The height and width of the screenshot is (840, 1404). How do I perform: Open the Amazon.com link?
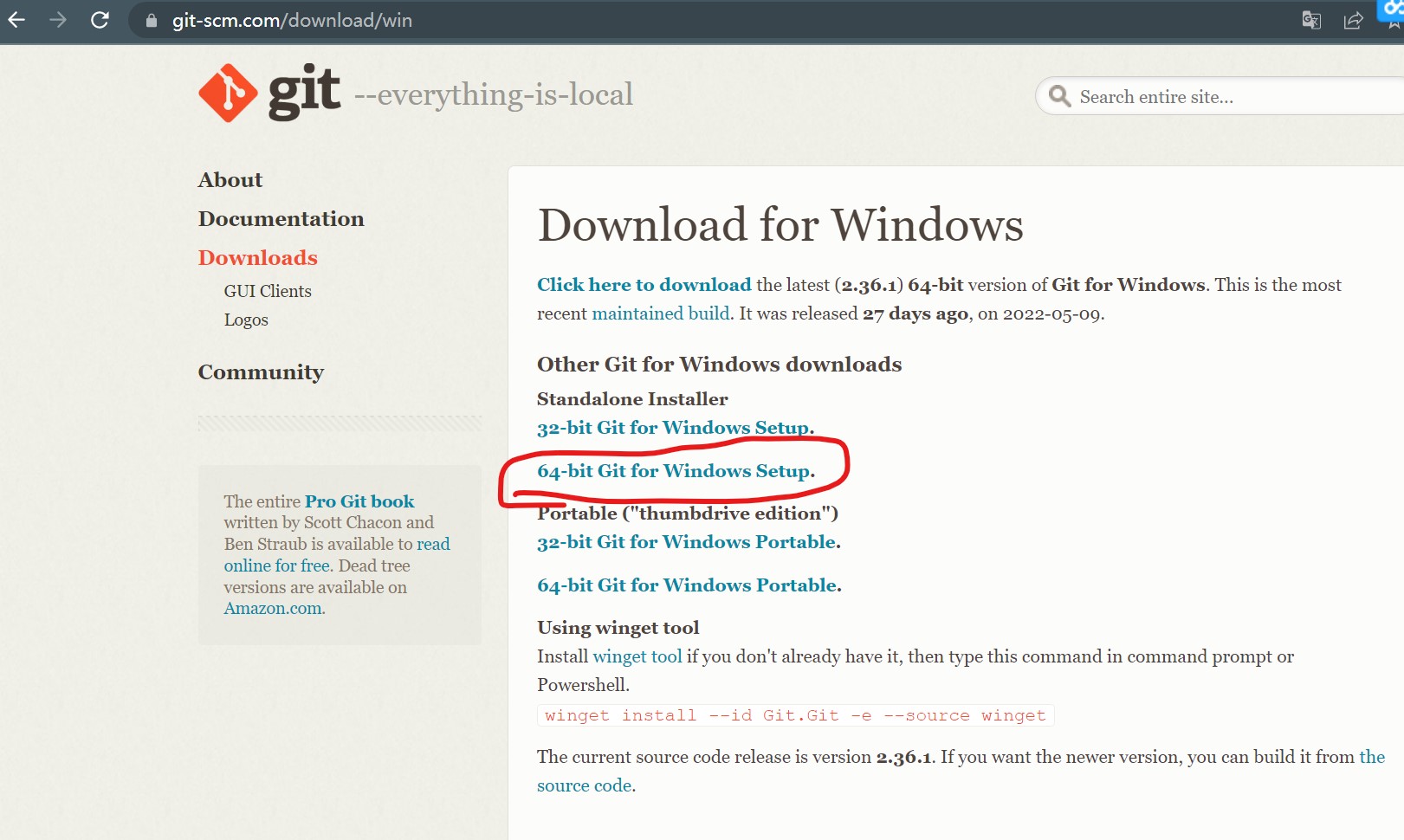click(x=273, y=608)
